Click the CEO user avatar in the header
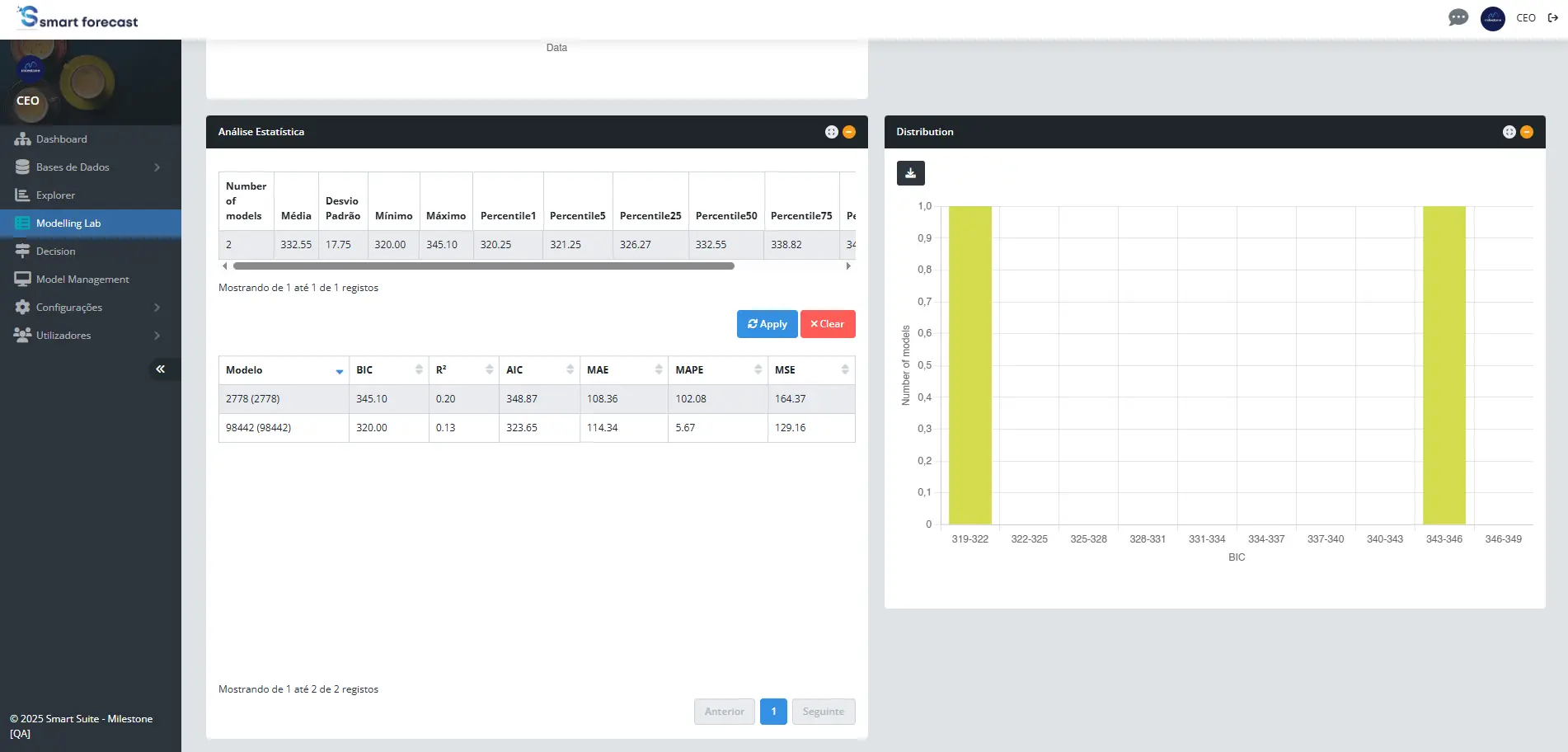Screen dimensions: 1568x752 (1492, 18)
